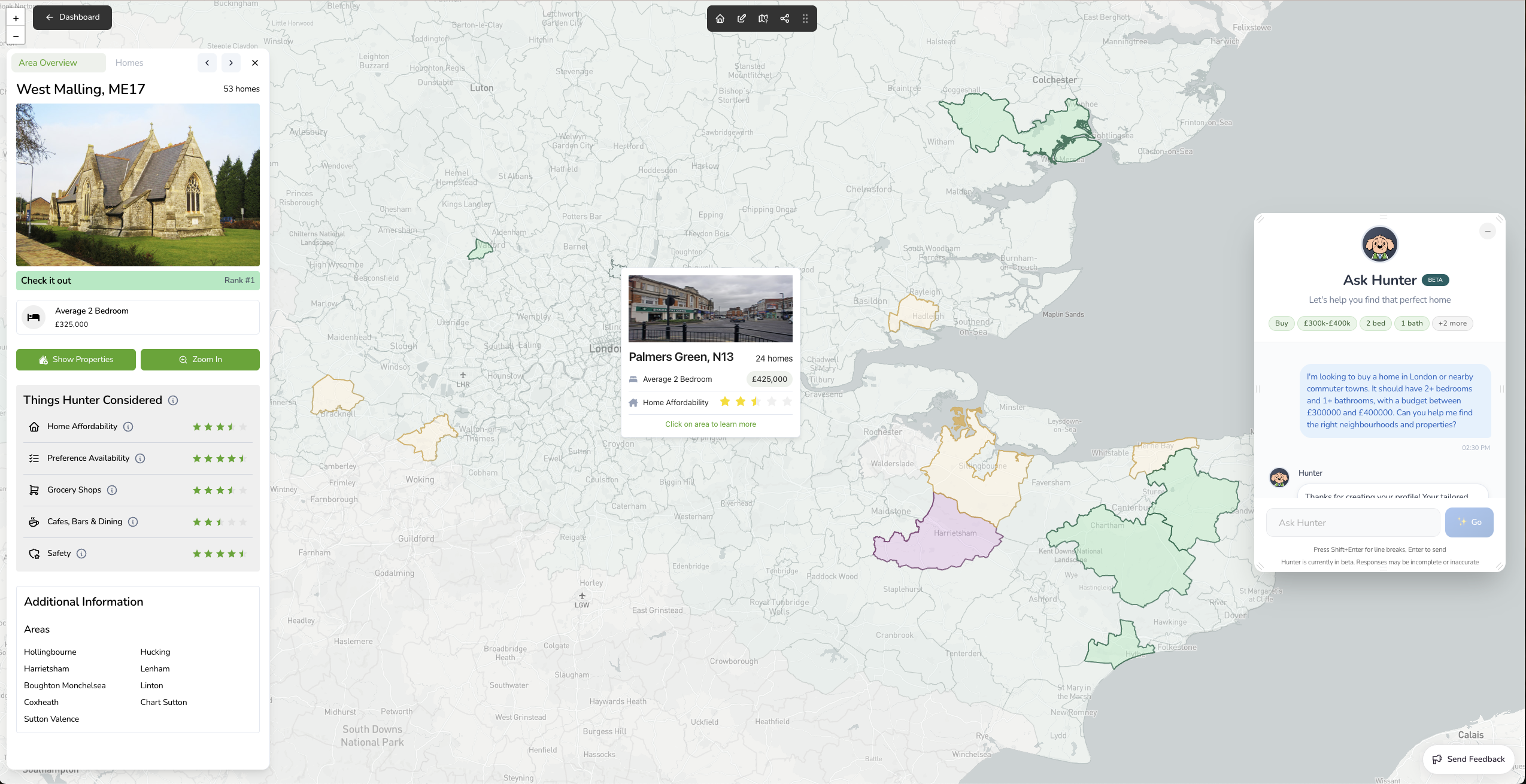Image resolution: width=1526 pixels, height=784 pixels.
Task: Click the Ask Hunter text input
Action: coord(1352,523)
